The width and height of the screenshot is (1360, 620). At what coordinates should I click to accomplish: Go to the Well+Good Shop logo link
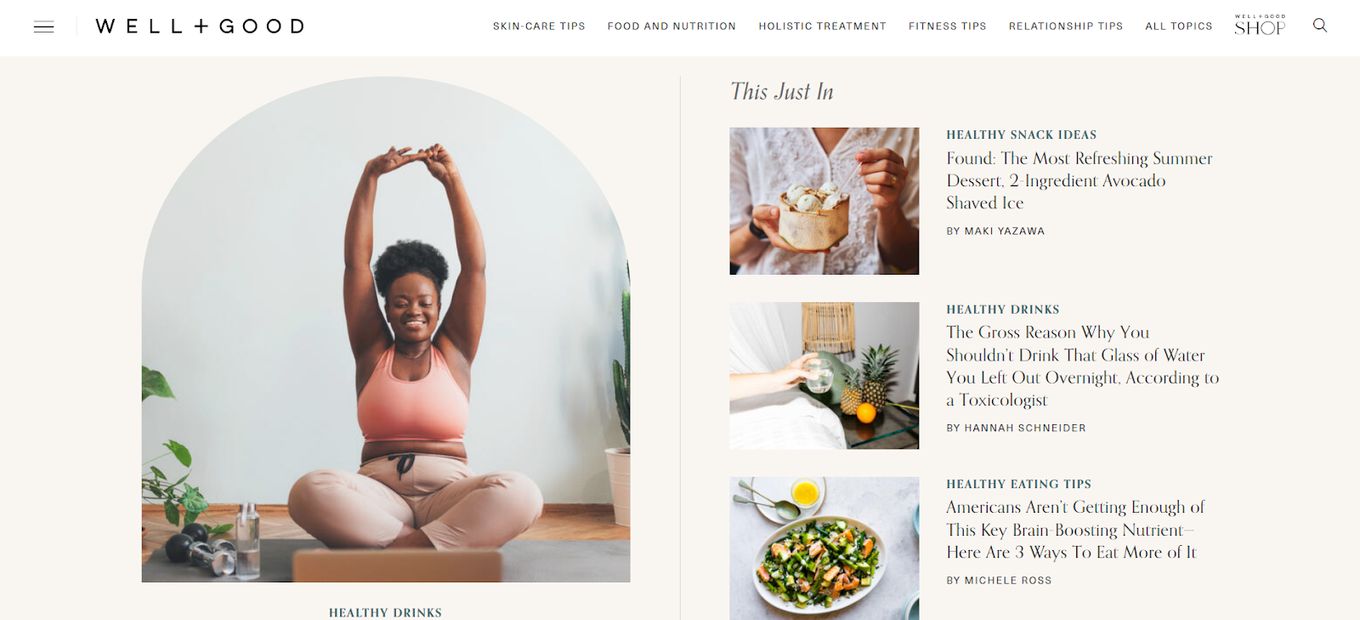coord(1260,25)
